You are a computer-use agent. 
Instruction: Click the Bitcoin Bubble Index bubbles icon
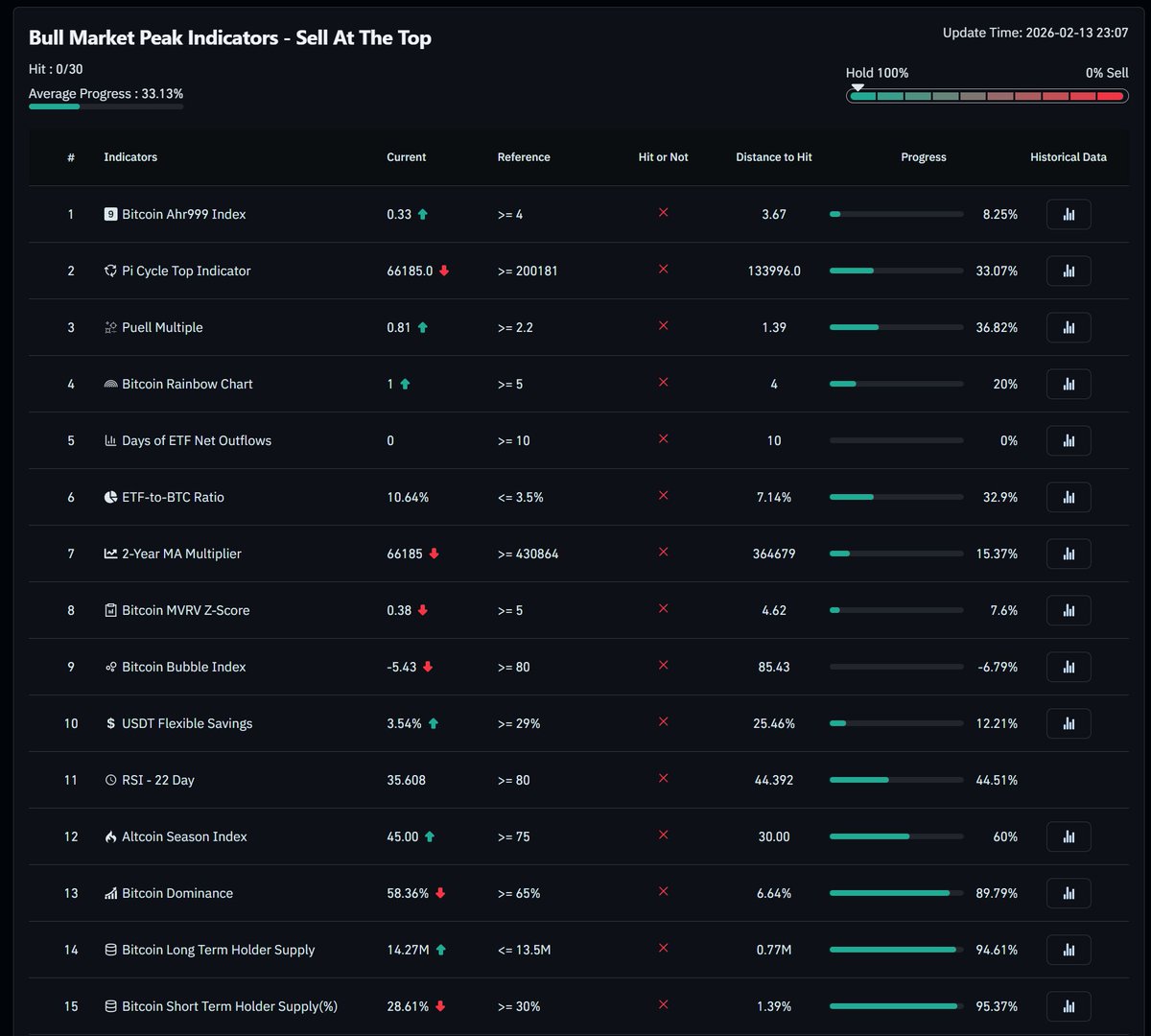click(x=110, y=667)
